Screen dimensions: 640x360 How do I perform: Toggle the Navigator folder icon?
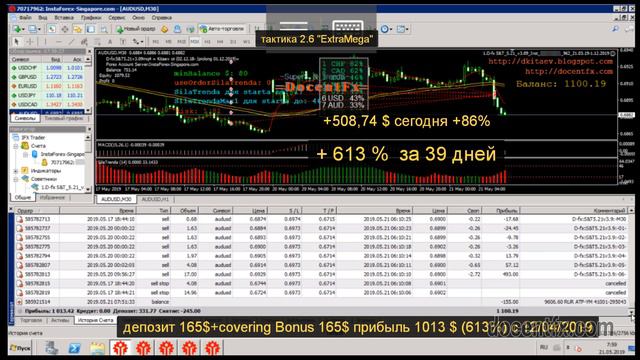tap(78, 29)
